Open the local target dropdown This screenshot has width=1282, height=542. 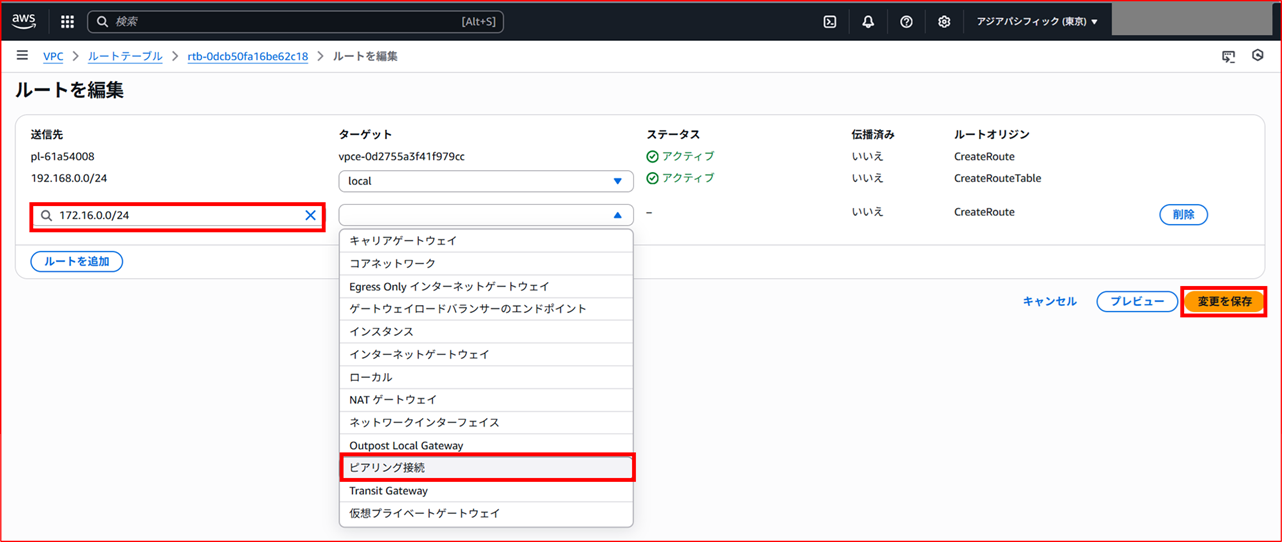(x=486, y=181)
